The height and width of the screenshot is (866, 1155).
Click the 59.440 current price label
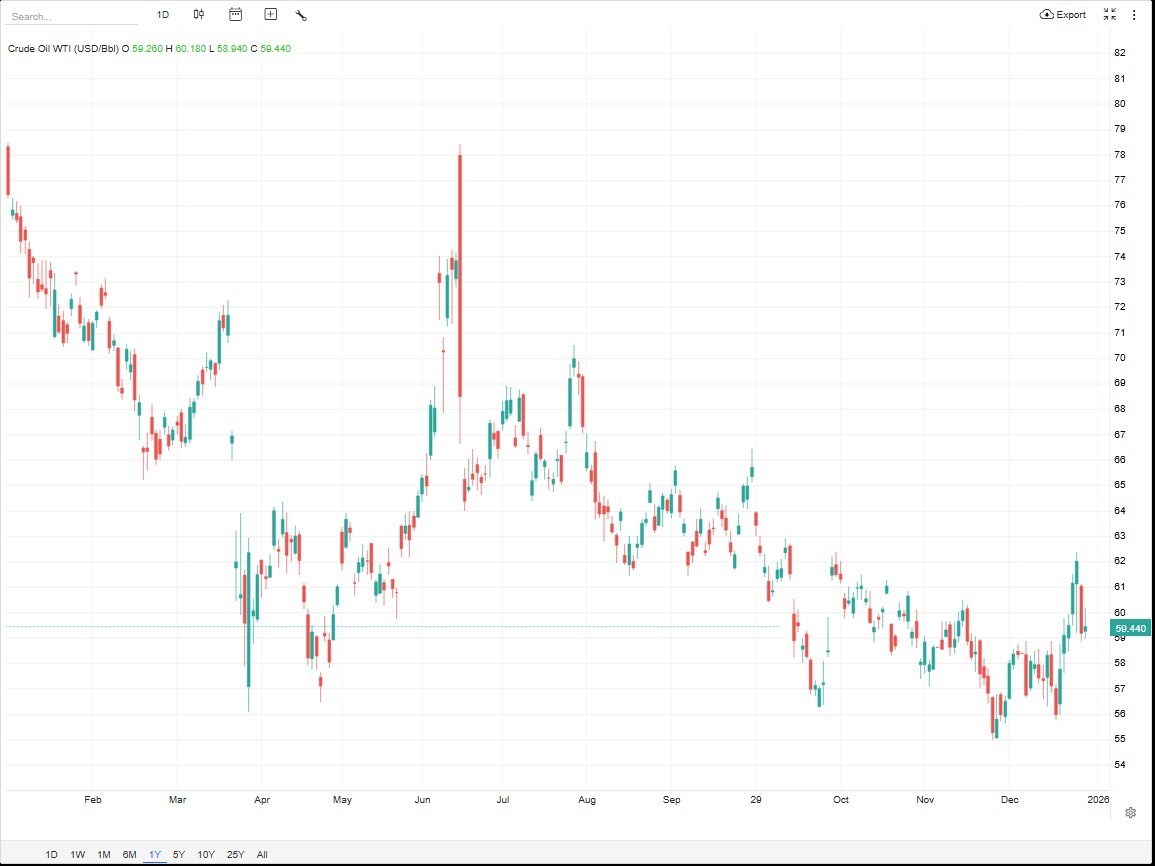pyautogui.click(x=1130, y=628)
